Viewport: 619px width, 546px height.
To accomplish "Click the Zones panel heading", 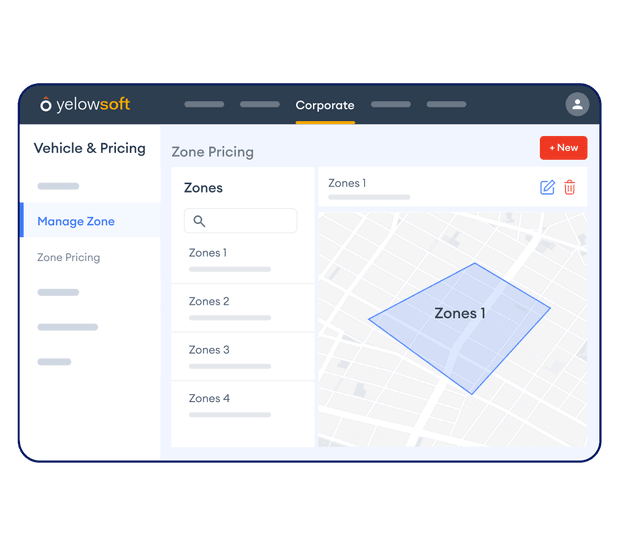I will click(x=203, y=188).
